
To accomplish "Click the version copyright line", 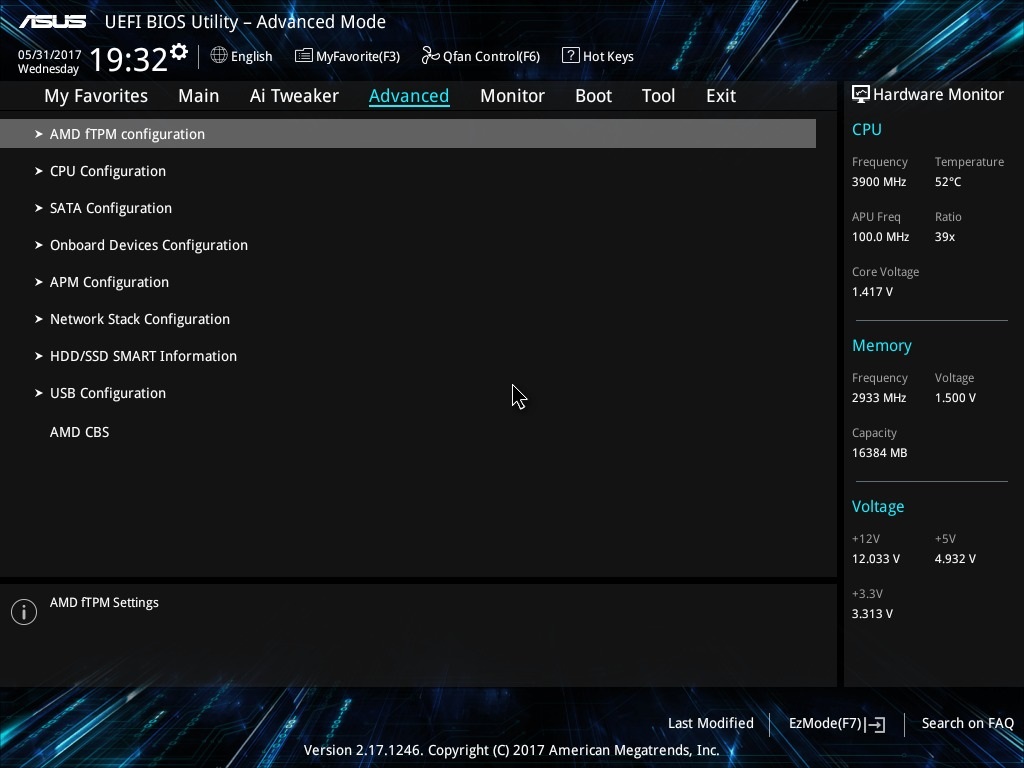I will 511,750.
